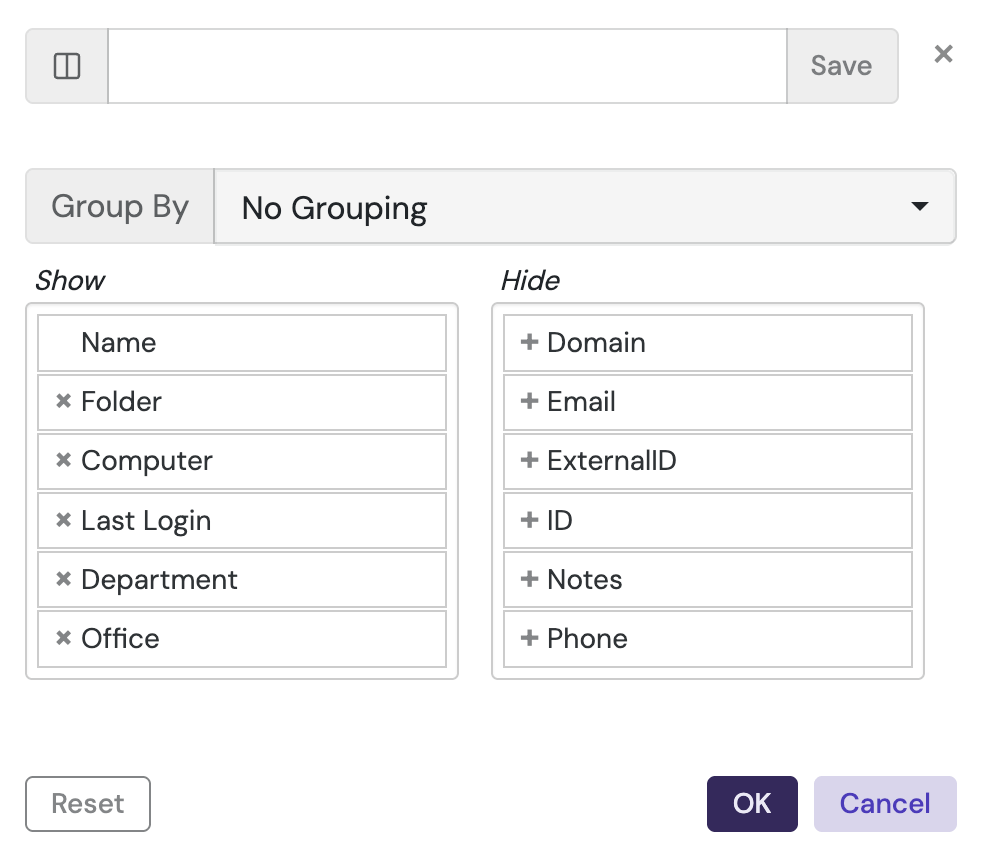
Task: Click the + icon next to Email
Action: 529,402
